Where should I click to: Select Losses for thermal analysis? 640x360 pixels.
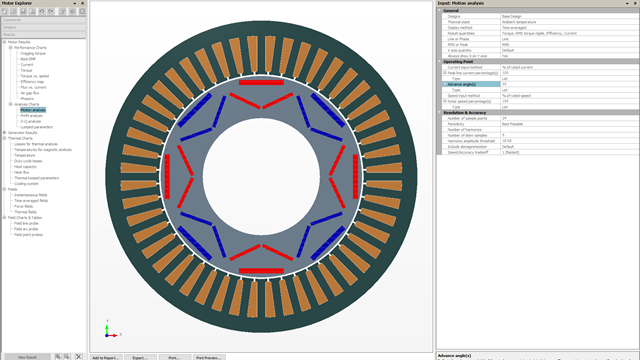[36, 144]
